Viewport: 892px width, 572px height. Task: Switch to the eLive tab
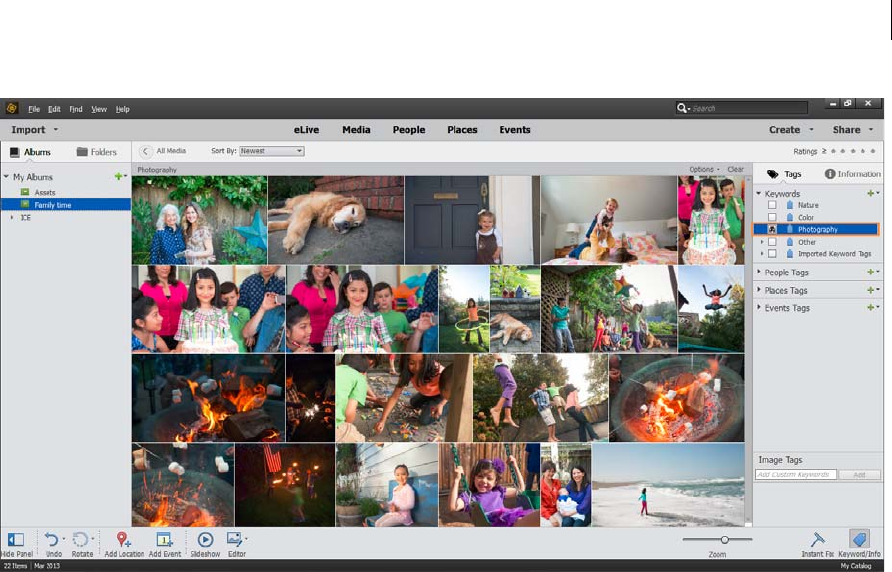[306, 130]
